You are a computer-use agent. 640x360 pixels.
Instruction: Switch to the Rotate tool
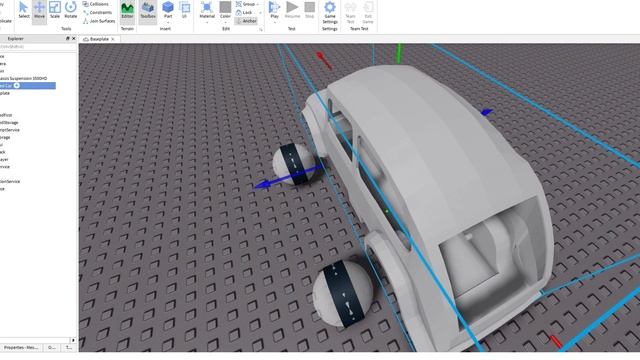[x=71, y=11]
